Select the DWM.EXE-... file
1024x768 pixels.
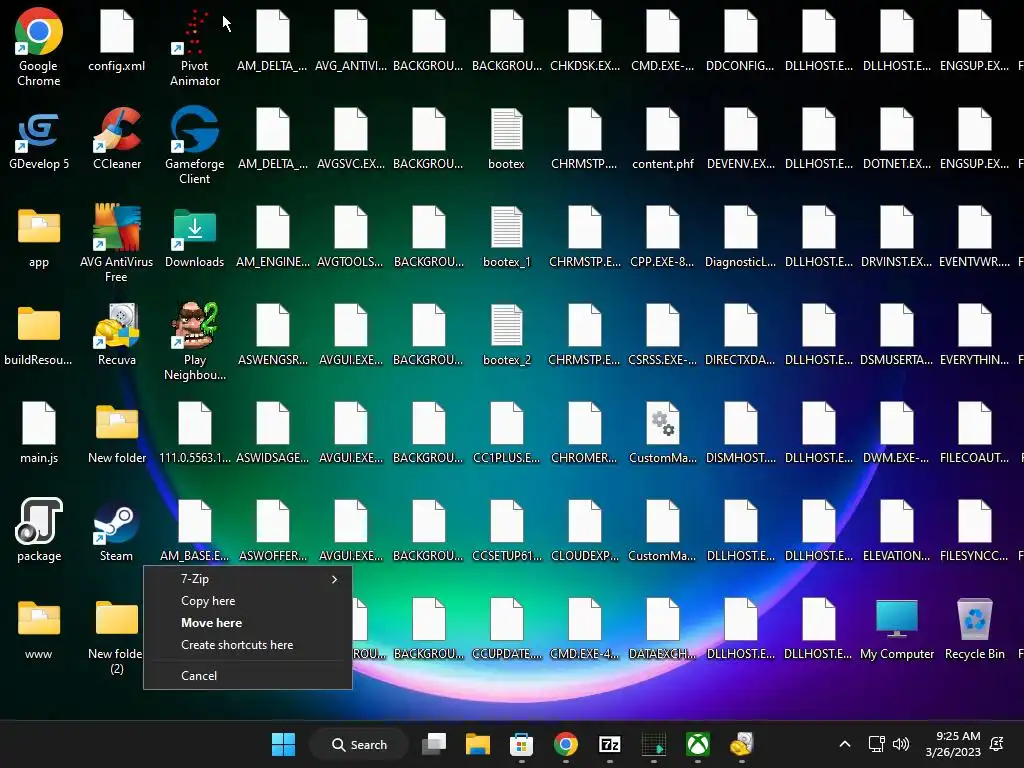(x=897, y=432)
